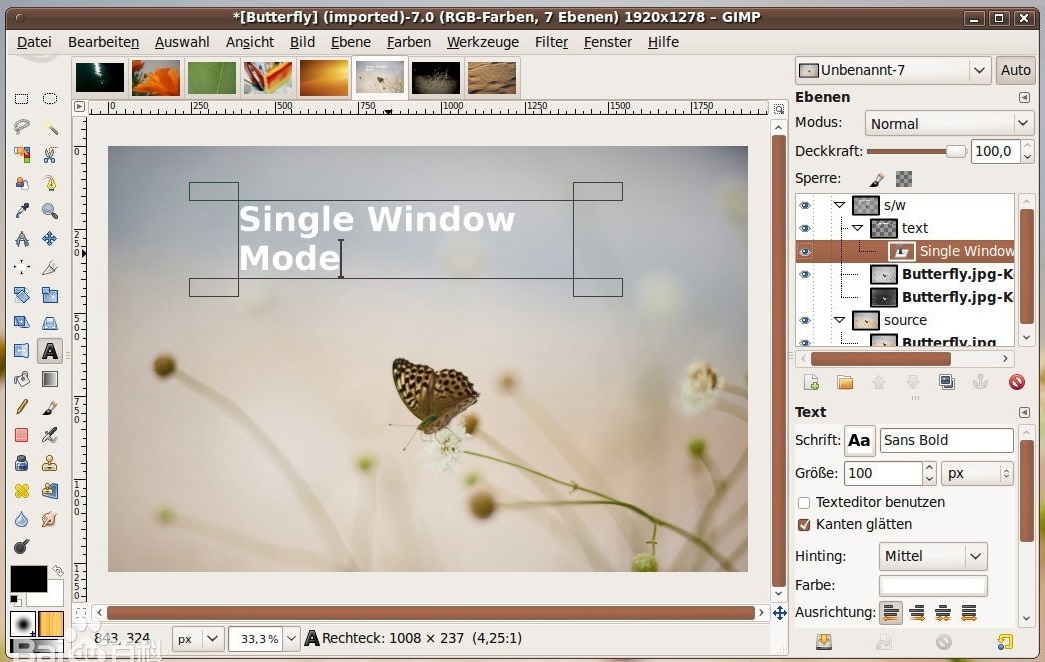Select the Text tool in the toolbox
This screenshot has height=662, width=1045.
coord(49,351)
